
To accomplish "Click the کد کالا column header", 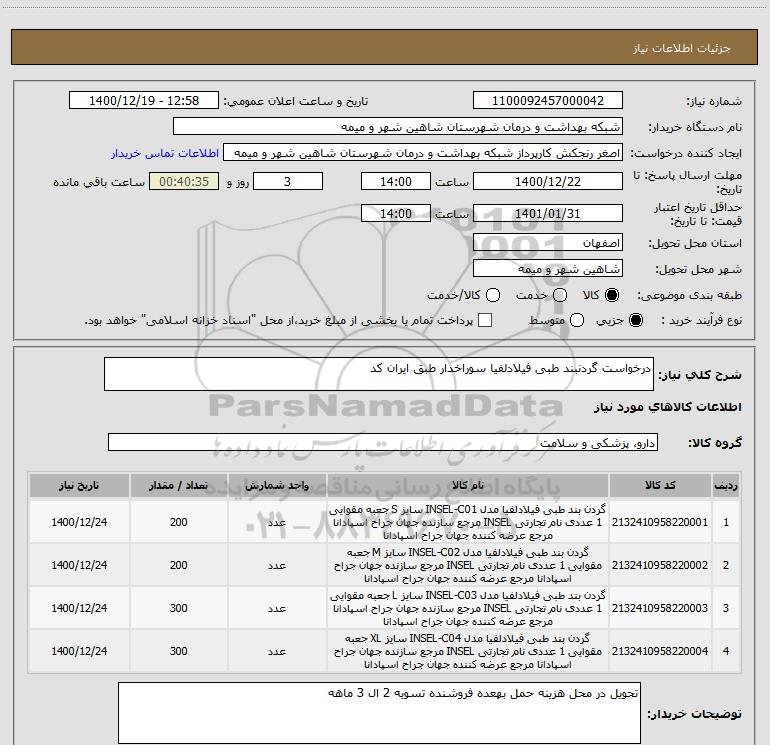I will coord(660,486).
